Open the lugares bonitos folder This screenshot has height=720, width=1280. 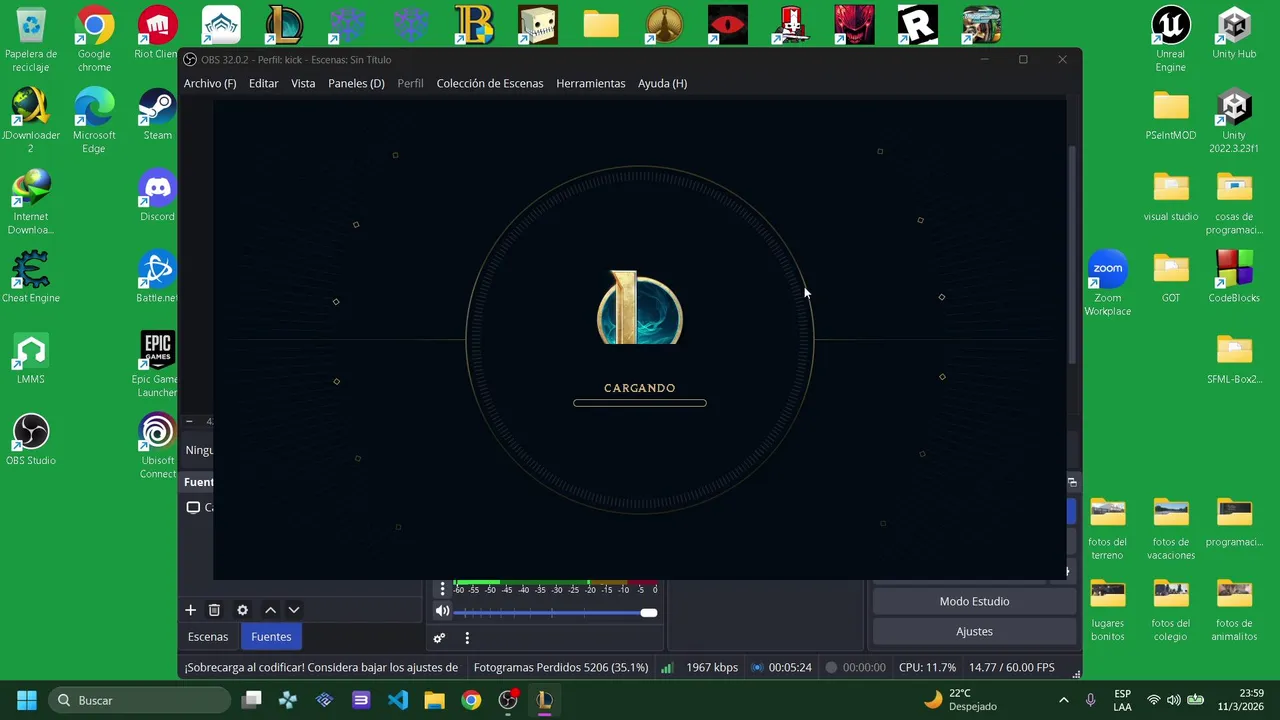[x=1108, y=610]
